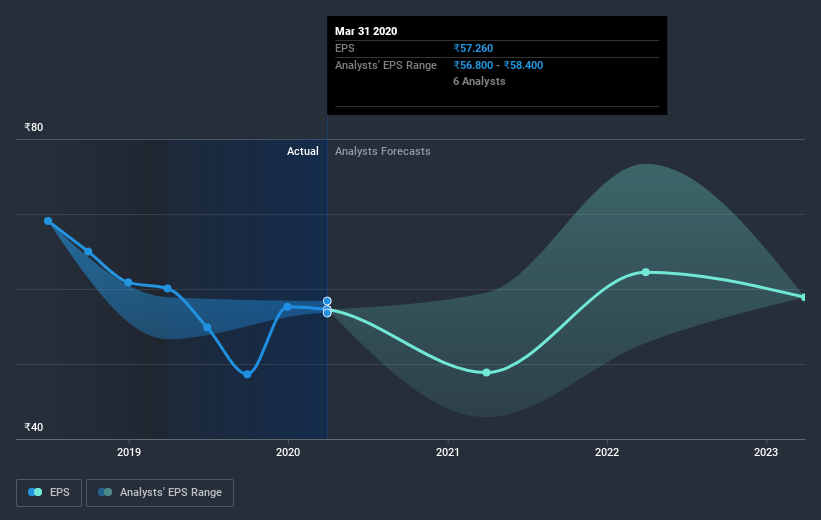This screenshot has width=821, height=520.
Task: Click the lowest hollow marker at Mar 2020
Action: 327,313
